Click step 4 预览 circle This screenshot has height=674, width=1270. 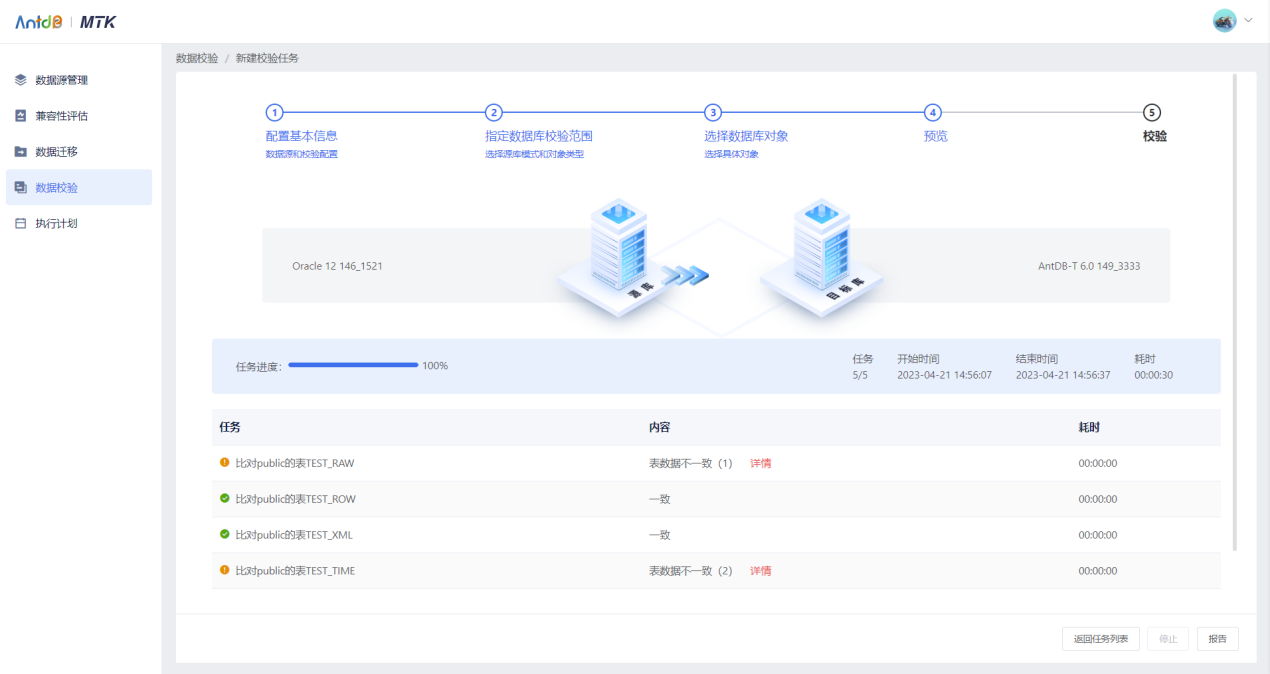click(933, 113)
